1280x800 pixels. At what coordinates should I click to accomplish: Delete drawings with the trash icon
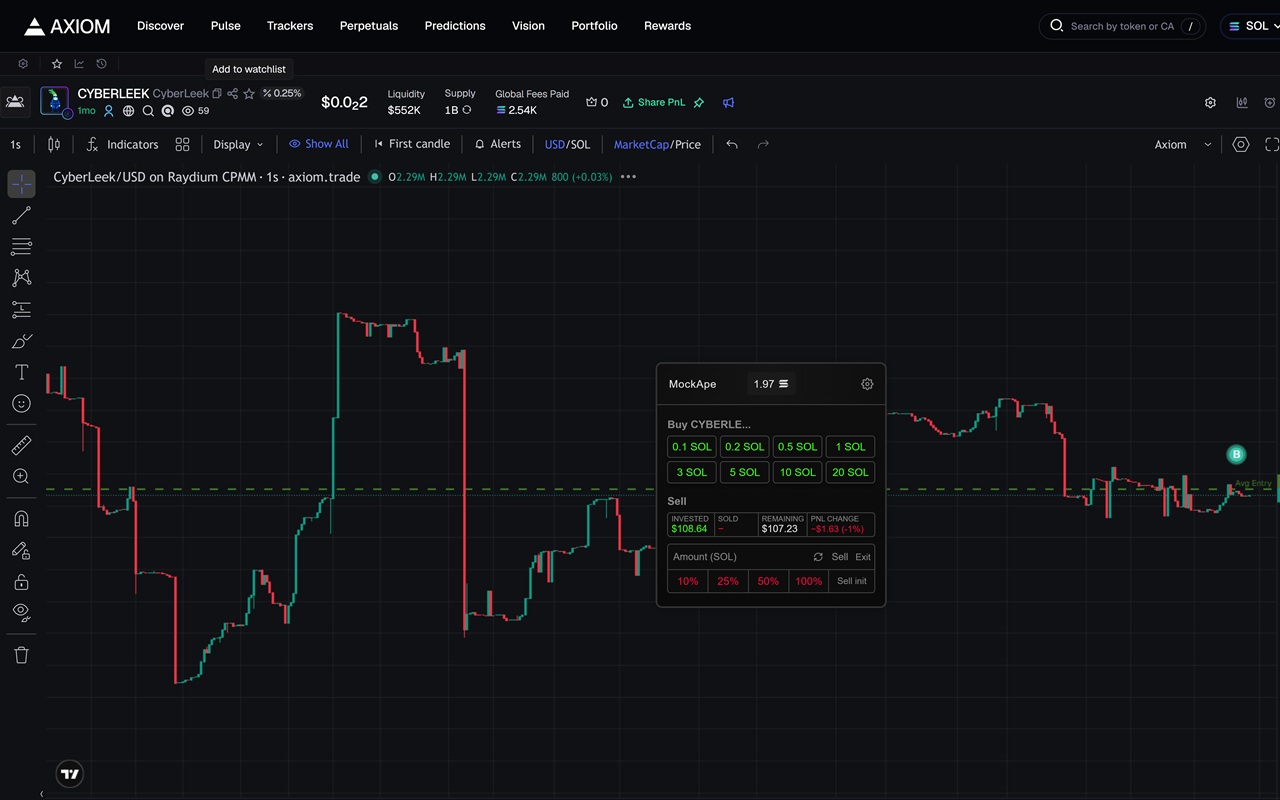tap(21, 655)
